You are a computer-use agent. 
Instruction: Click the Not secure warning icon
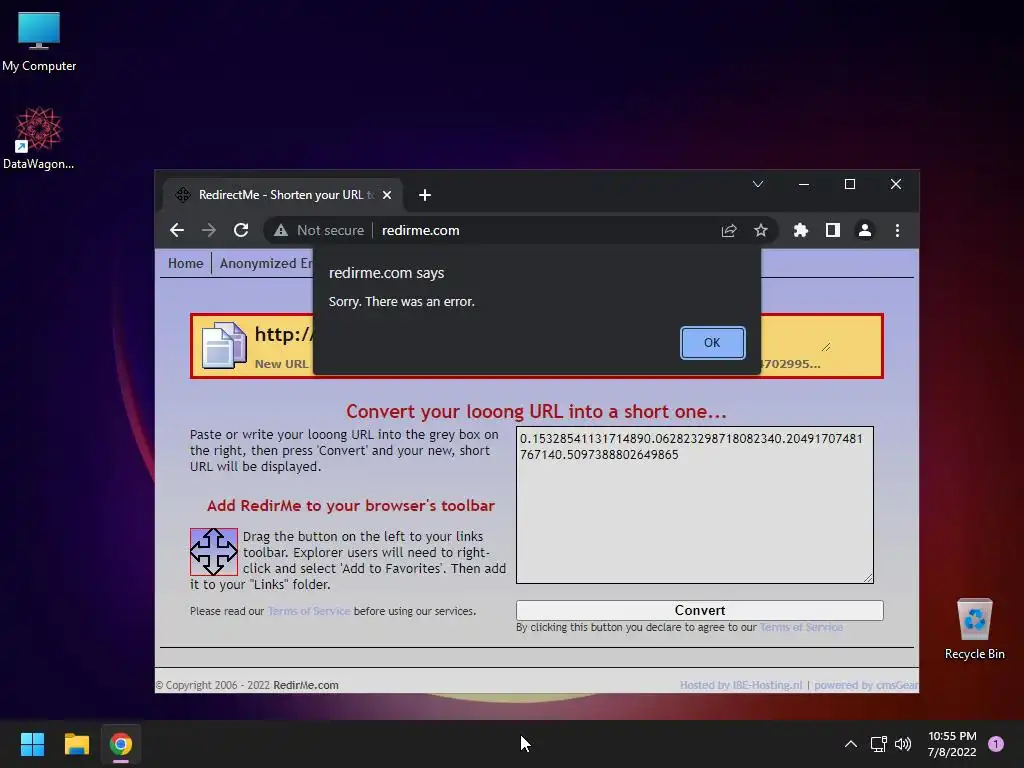[281, 230]
